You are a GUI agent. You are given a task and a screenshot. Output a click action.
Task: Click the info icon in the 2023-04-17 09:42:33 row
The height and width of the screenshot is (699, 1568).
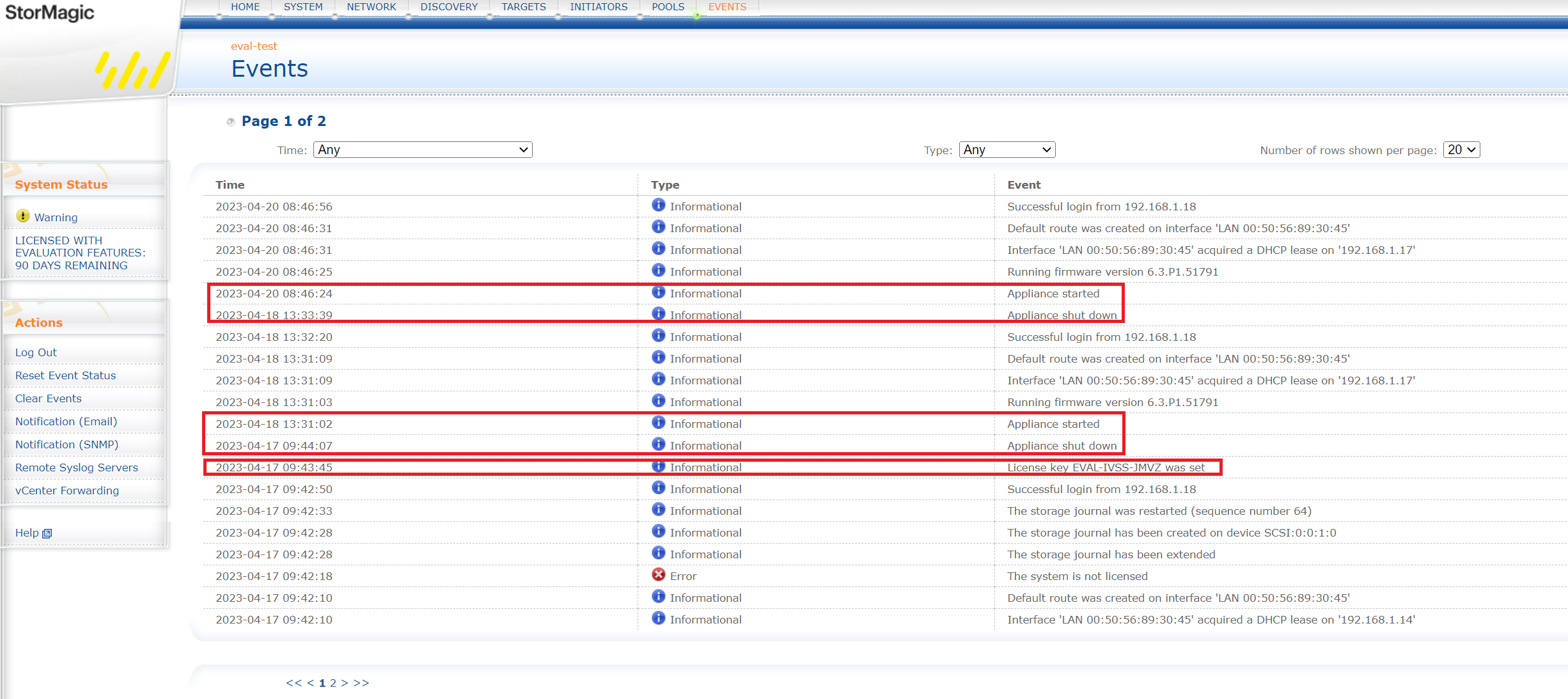click(x=658, y=509)
